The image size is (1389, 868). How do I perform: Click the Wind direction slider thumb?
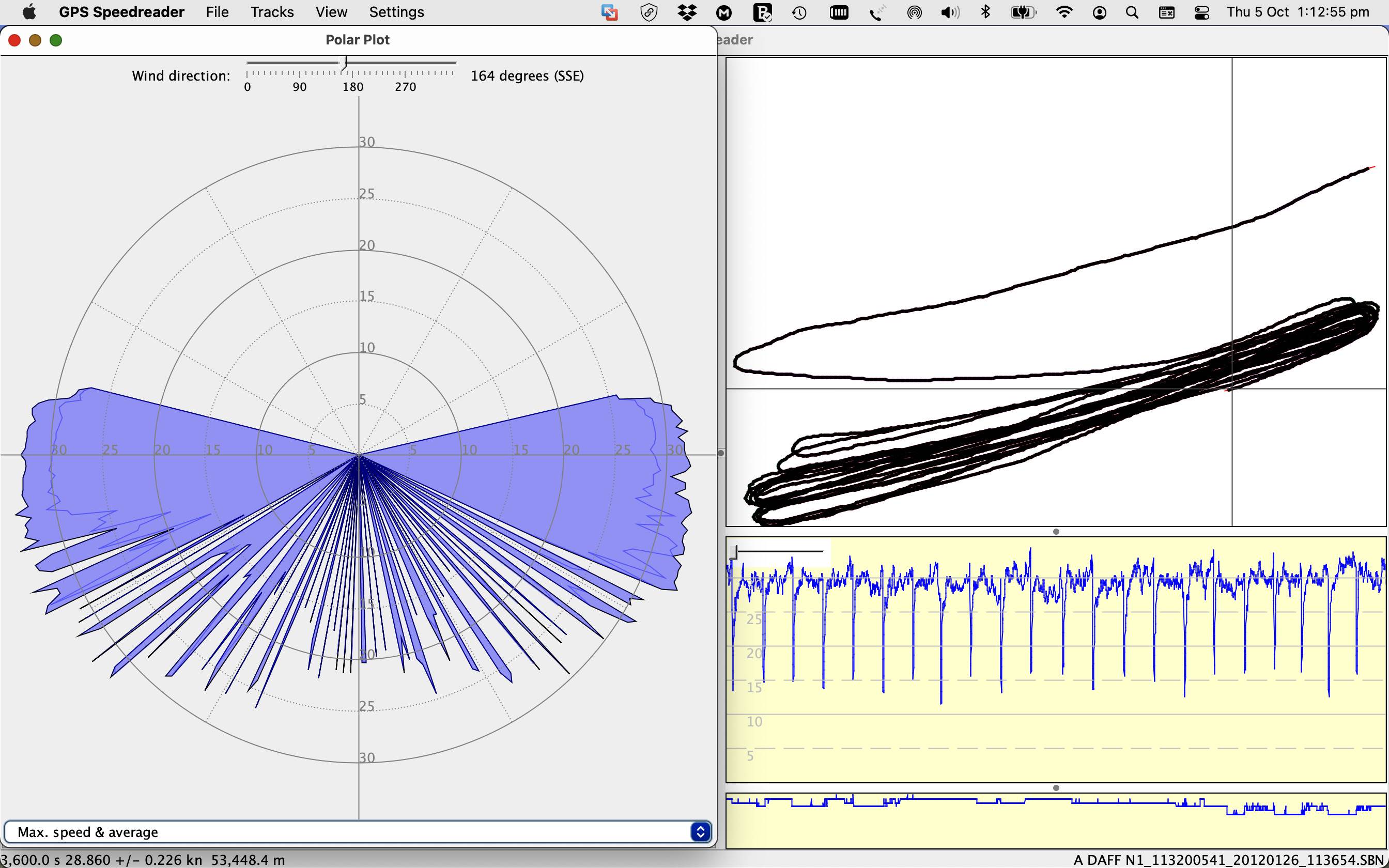(344, 63)
